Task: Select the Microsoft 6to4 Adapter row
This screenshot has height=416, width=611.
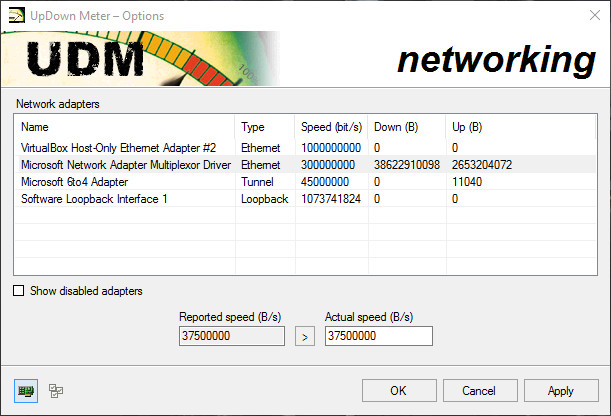Action: tap(305, 182)
